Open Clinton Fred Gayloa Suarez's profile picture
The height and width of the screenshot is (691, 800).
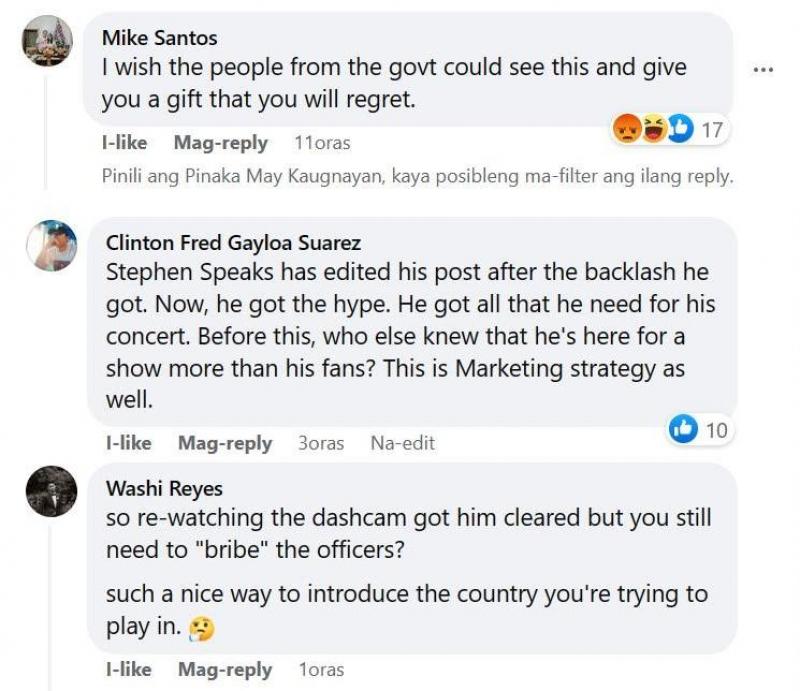point(52,245)
